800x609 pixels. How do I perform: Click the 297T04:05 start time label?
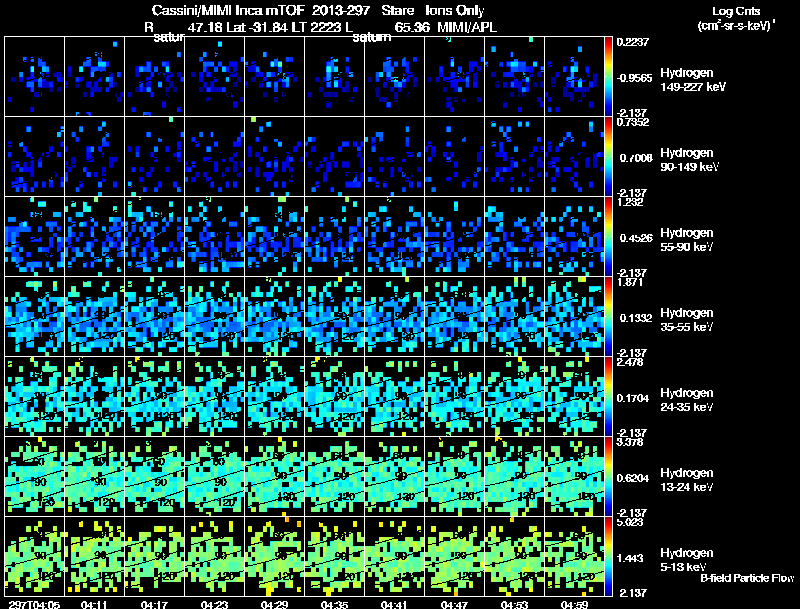pos(32,604)
